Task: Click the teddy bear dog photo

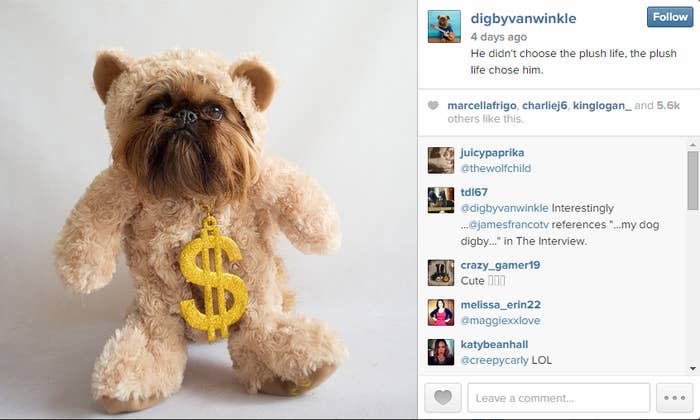Action: pos(208,209)
